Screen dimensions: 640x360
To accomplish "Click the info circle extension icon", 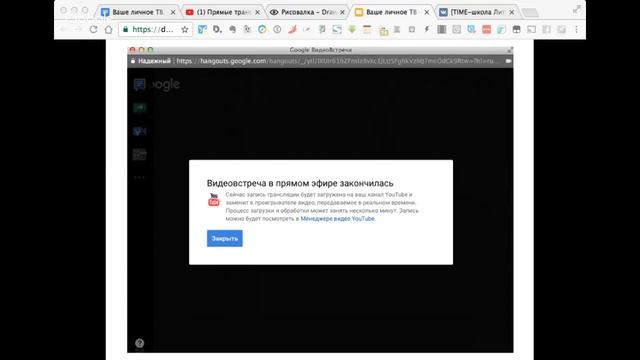I will [277, 29].
